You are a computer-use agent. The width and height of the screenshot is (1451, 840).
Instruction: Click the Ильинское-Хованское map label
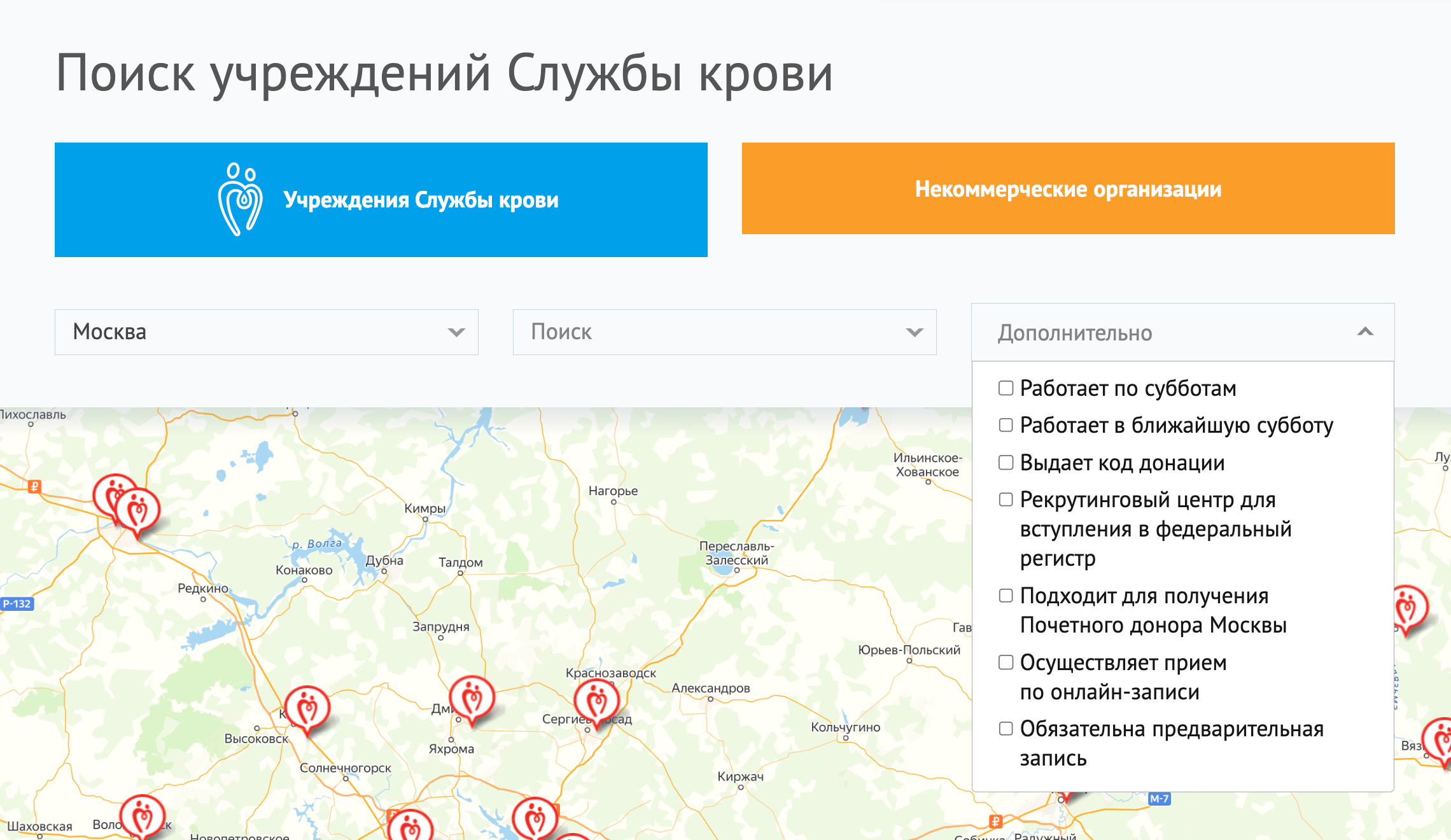pyautogui.click(x=928, y=465)
